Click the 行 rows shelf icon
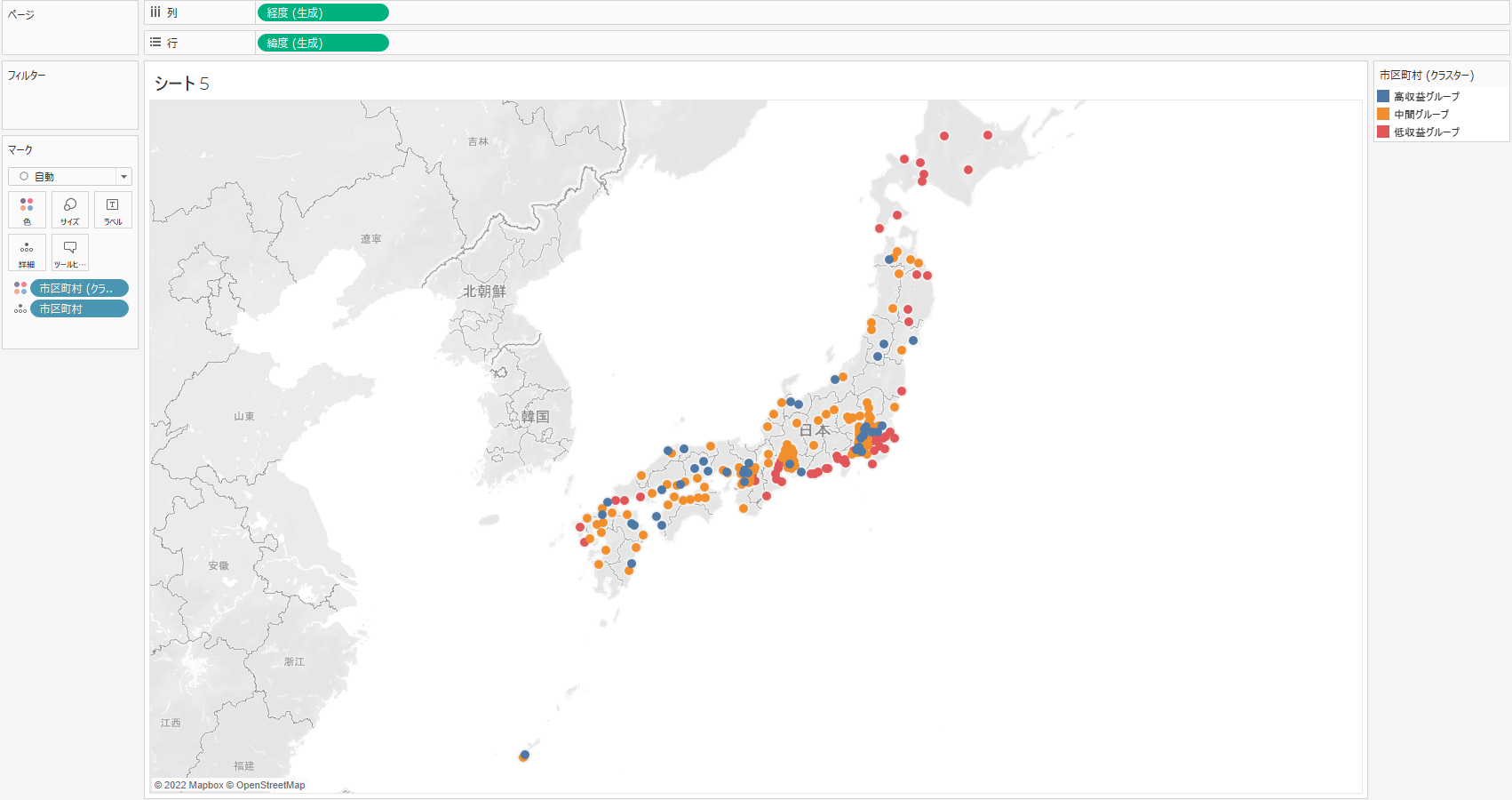The height and width of the screenshot is (800, 1512). (156, 43)
